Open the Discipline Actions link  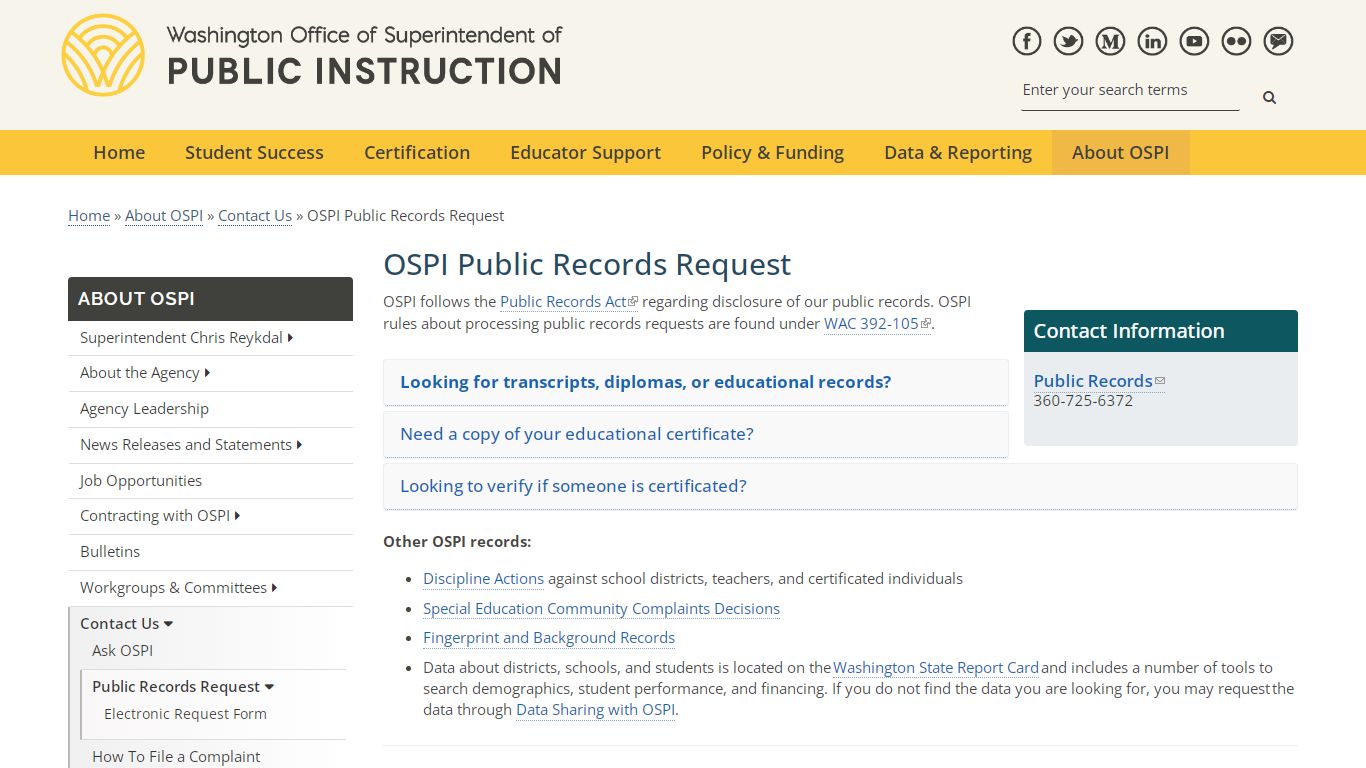click(x=483, y=578)
